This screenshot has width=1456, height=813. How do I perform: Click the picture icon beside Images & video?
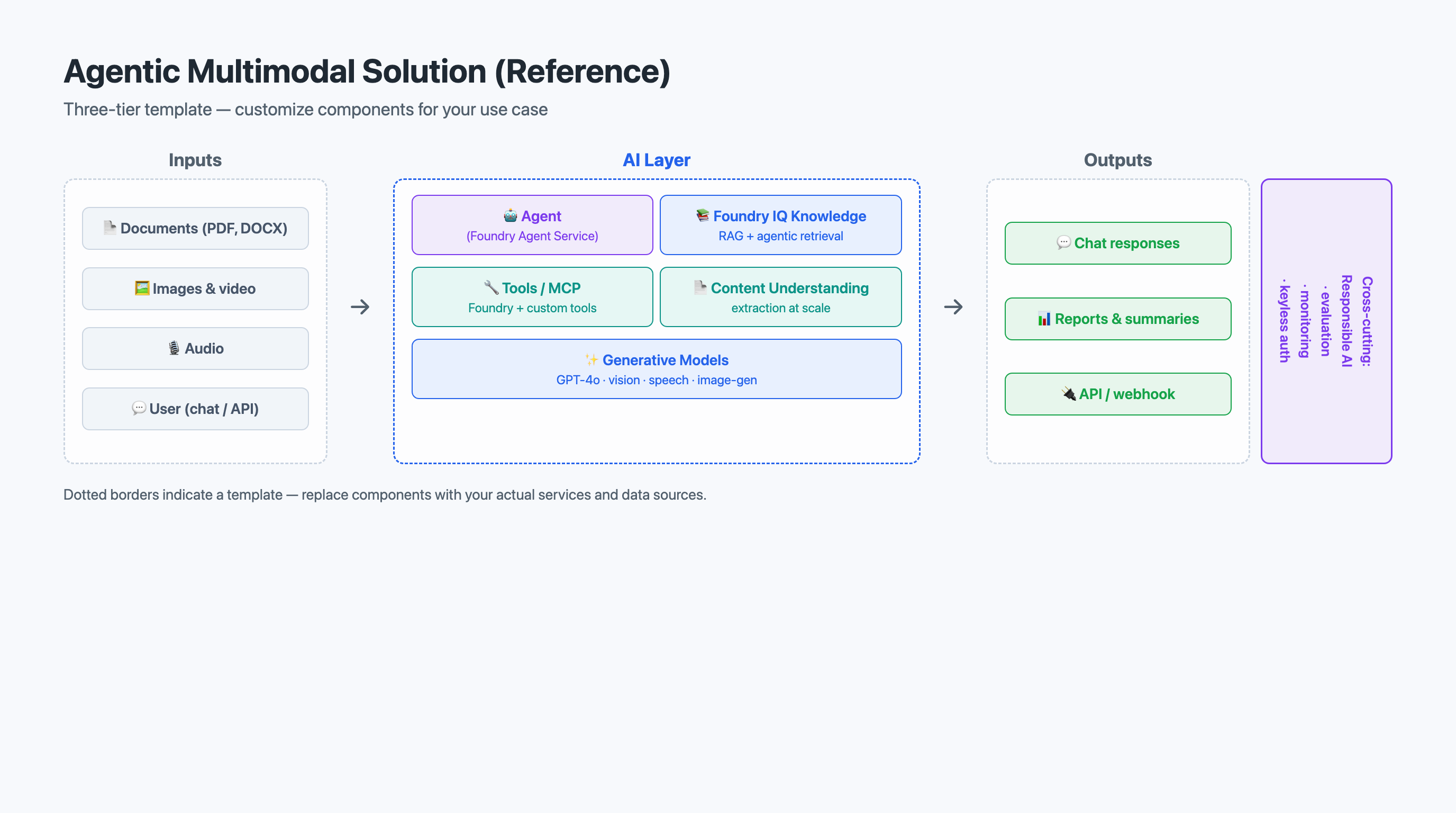(142, 288)
